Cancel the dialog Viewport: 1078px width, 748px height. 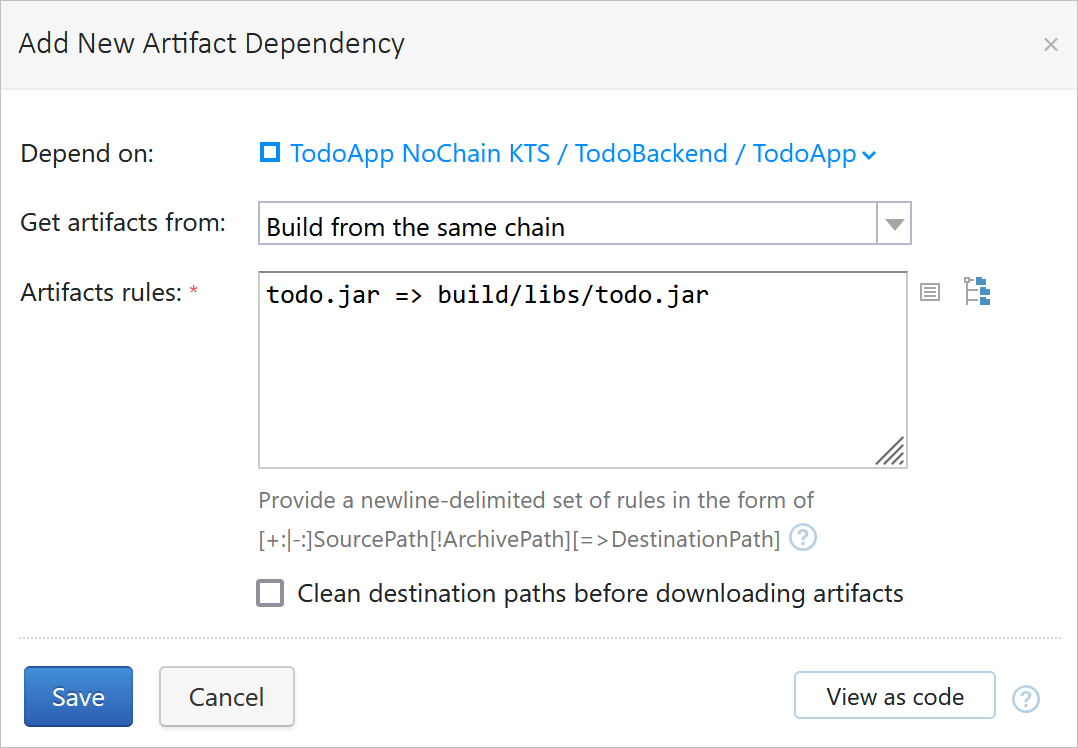click(x=226, y=696)
